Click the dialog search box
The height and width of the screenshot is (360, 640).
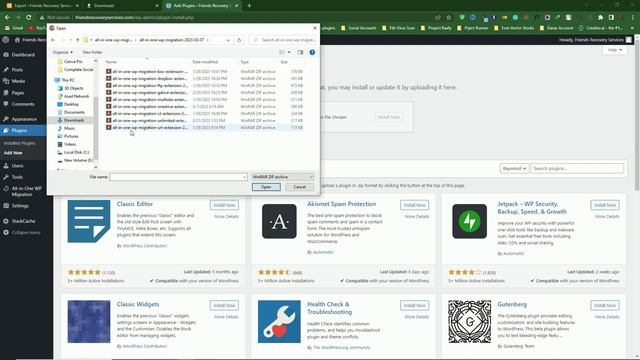pyautogui.click(x=284, y=40)
